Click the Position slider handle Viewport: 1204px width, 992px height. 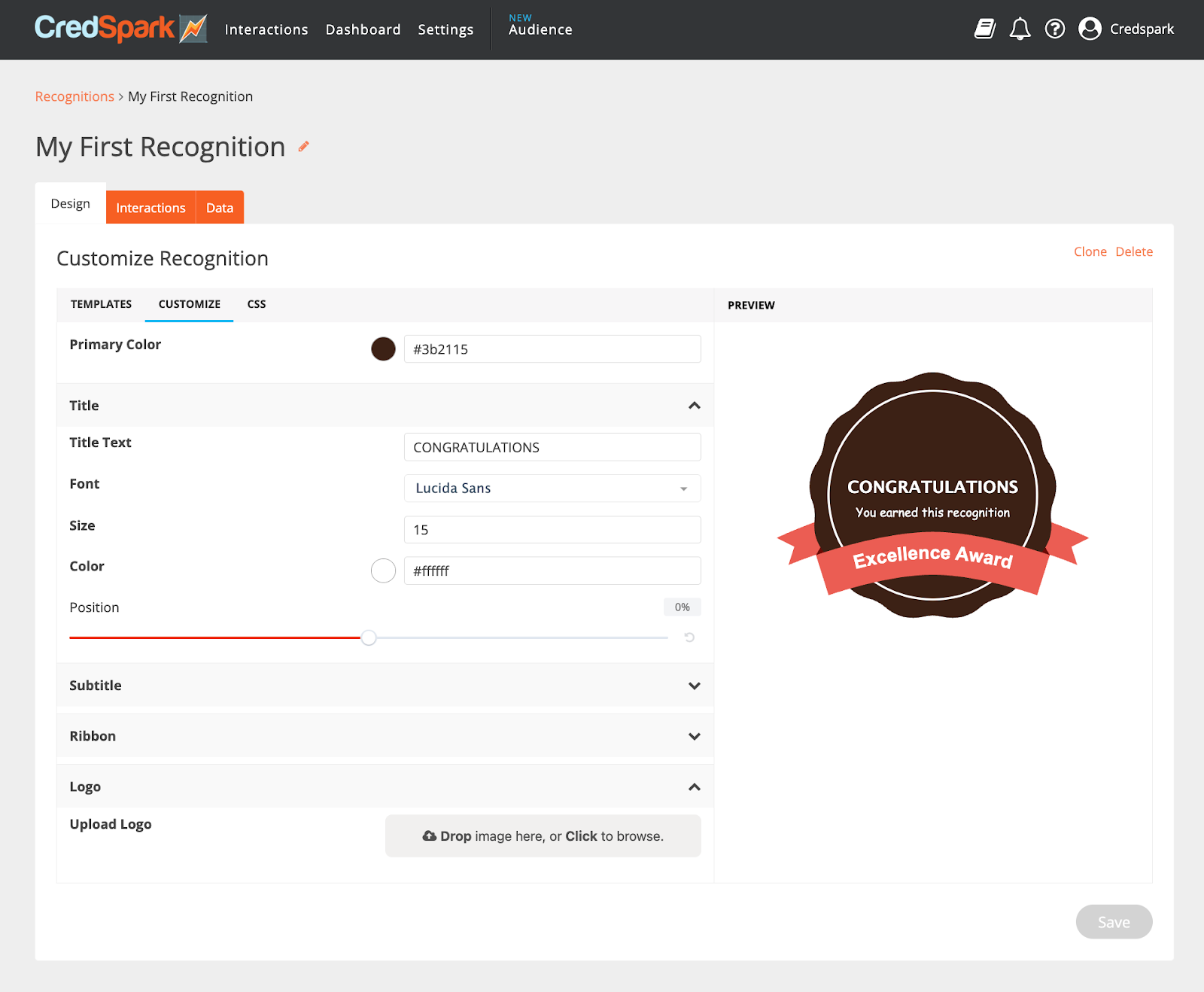coord(368,638)
